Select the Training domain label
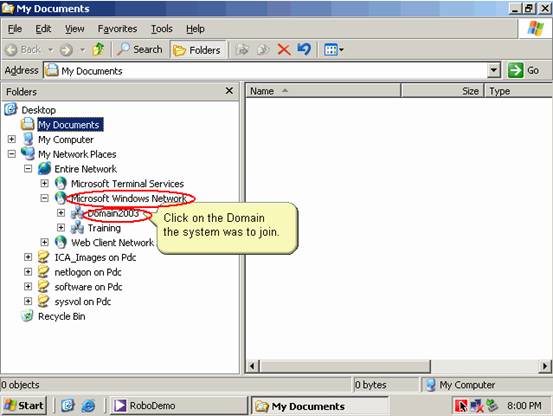This screenshot has width=553, height=416. pyautogui.click(x=104, y=228)
